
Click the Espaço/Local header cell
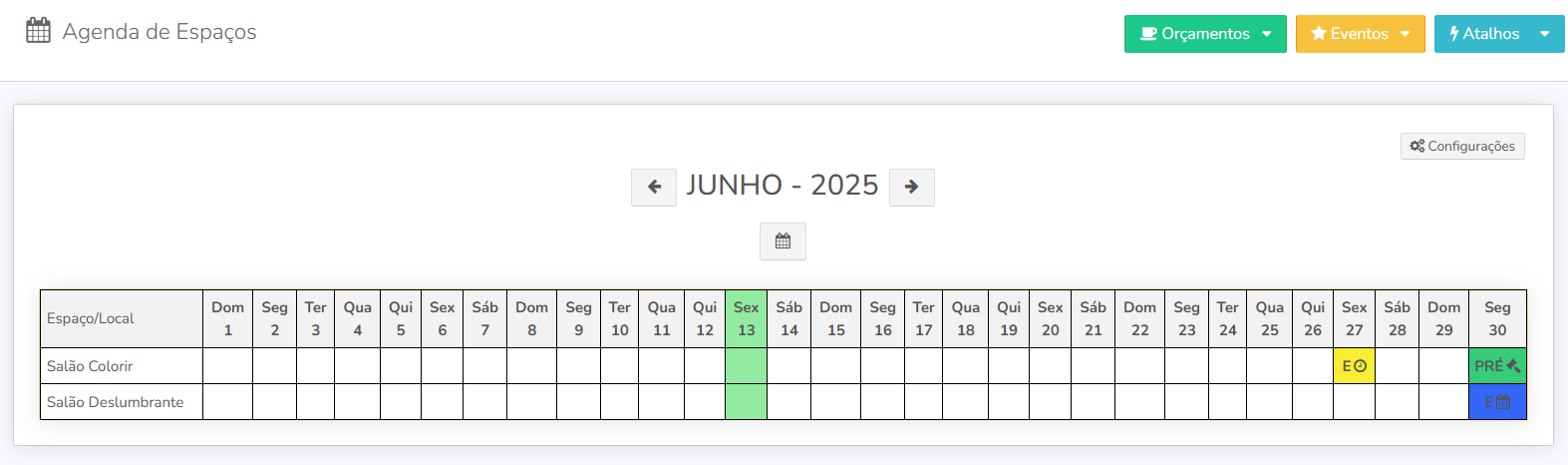122,319
